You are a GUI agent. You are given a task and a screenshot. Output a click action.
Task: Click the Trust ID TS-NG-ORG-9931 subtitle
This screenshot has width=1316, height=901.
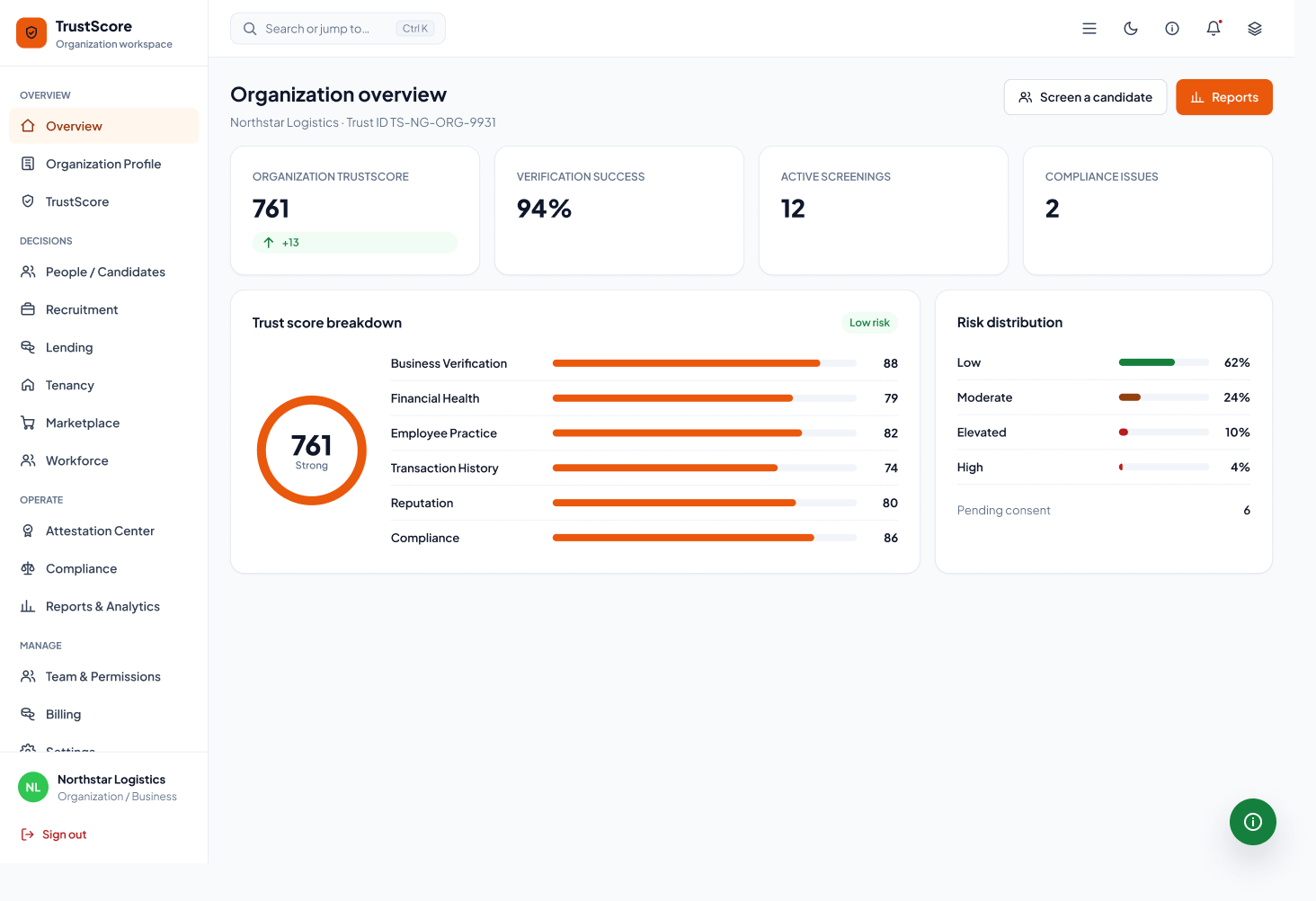[422, 122]
